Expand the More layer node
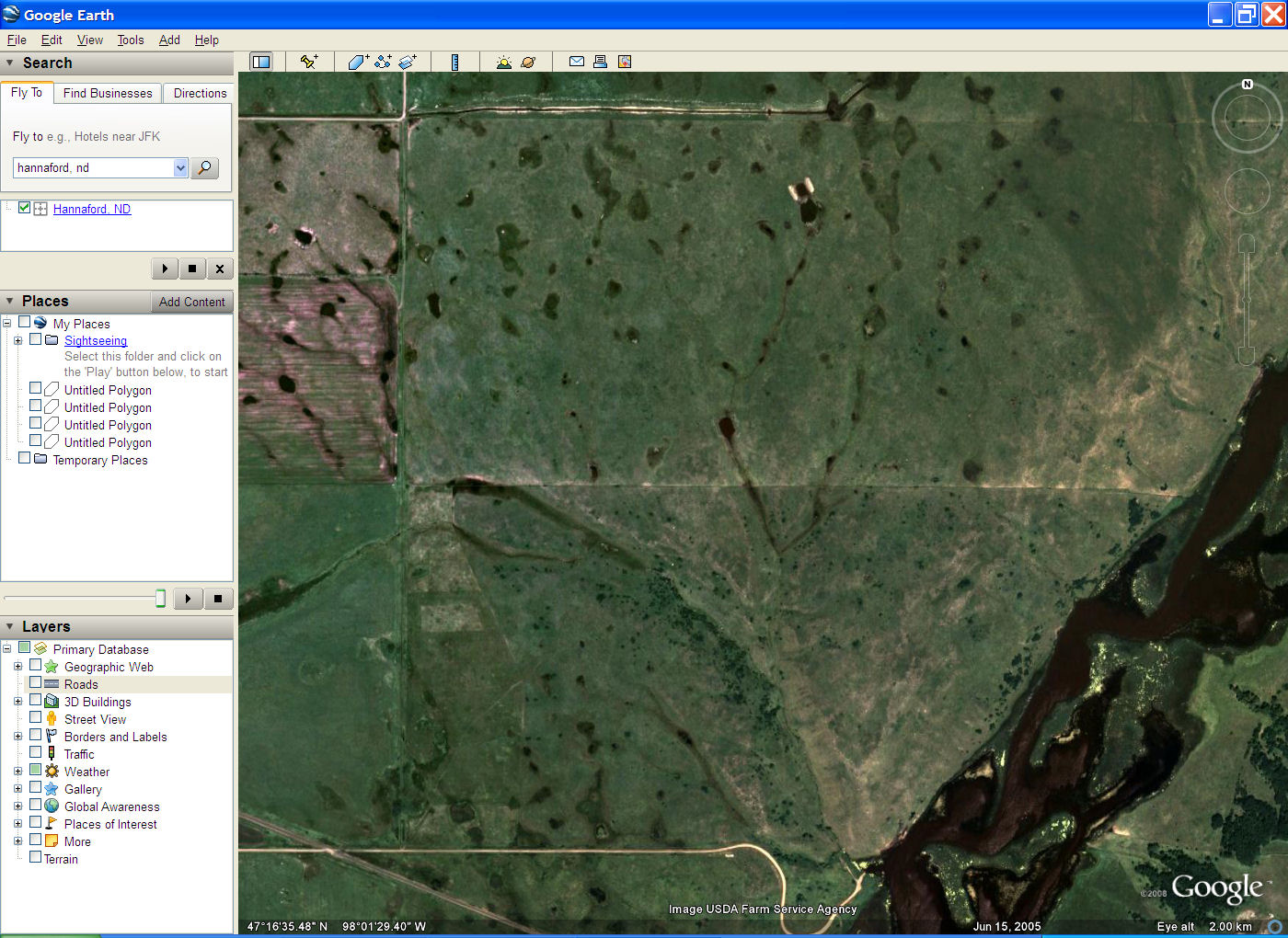 point(17,841)
